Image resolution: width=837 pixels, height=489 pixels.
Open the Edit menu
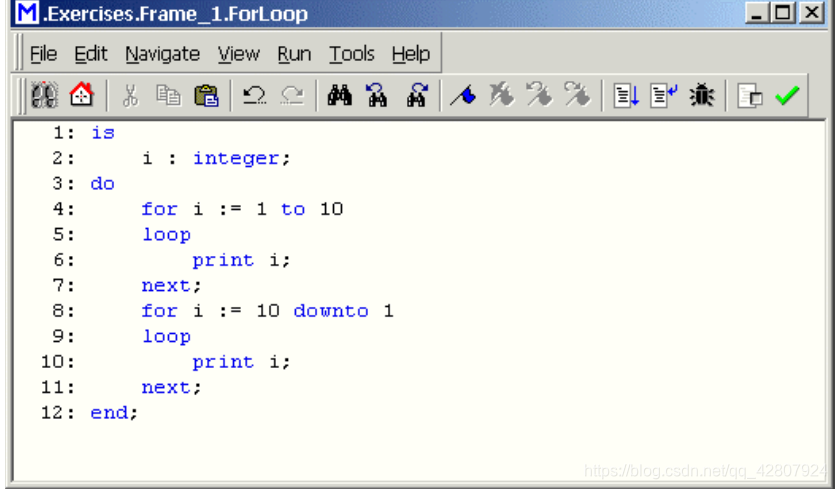point(91,54)
